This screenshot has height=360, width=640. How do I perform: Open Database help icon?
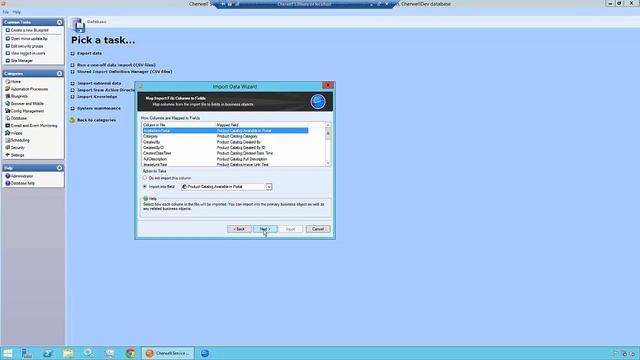7,183
